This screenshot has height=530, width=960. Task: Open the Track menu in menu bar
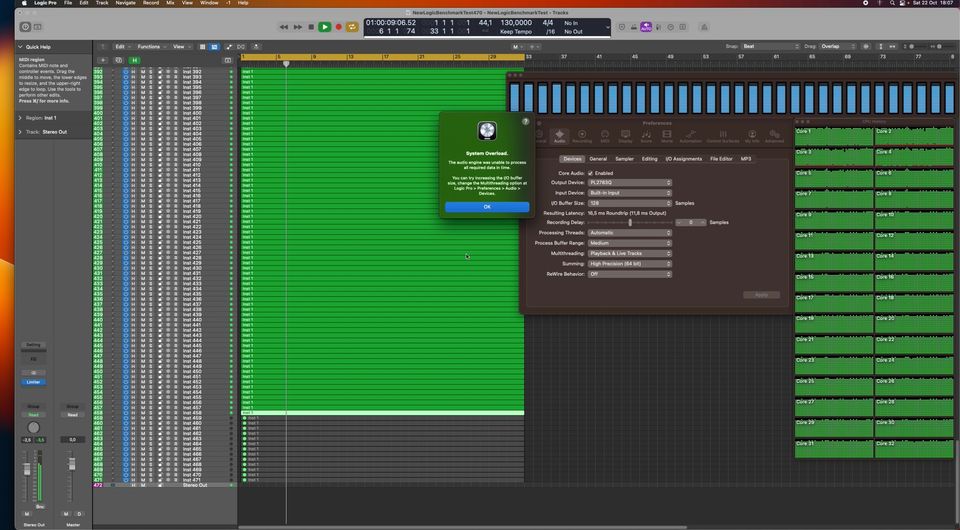(x=102, y=3)
